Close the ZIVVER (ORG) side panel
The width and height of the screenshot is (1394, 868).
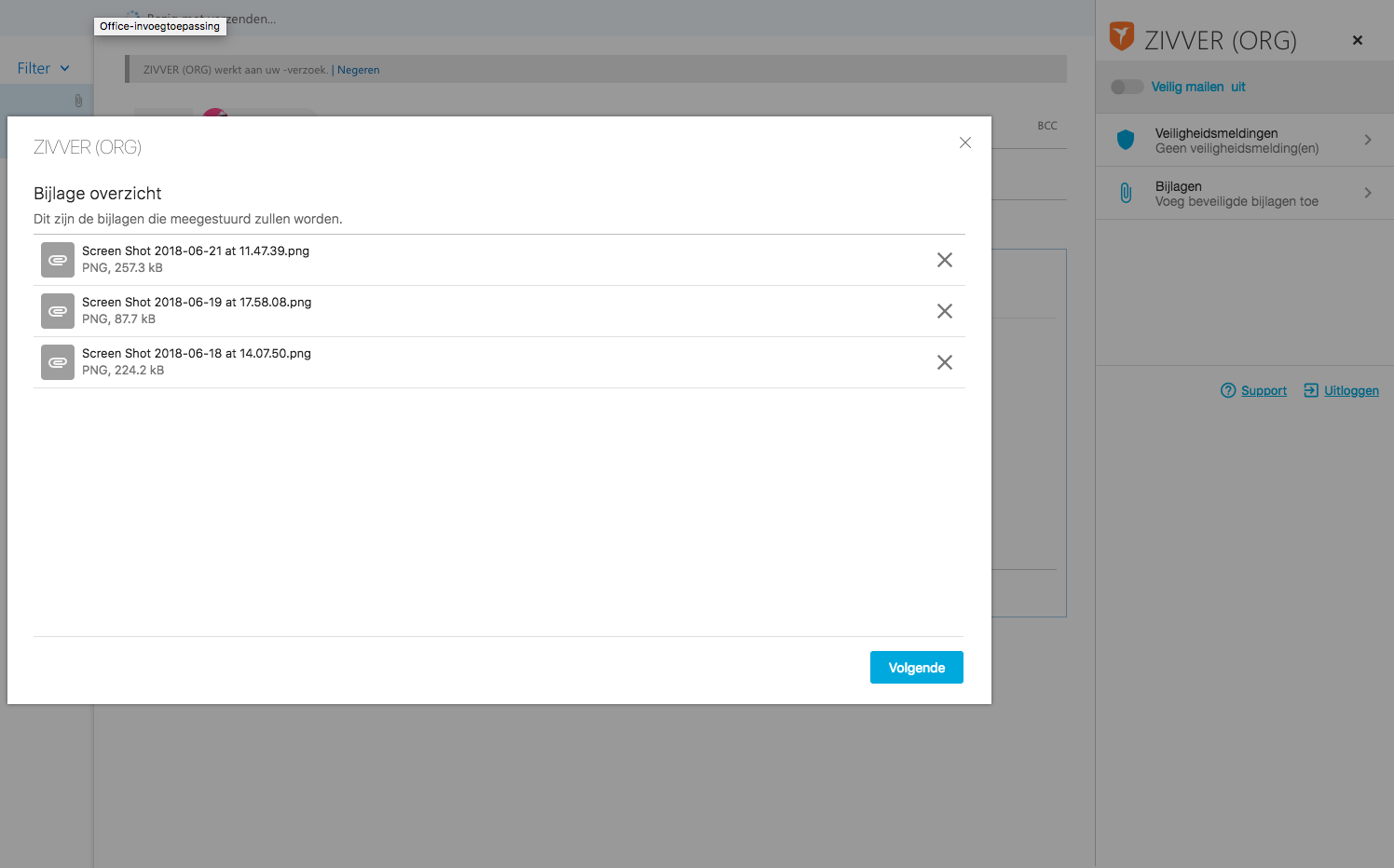tap(1358, 40)
